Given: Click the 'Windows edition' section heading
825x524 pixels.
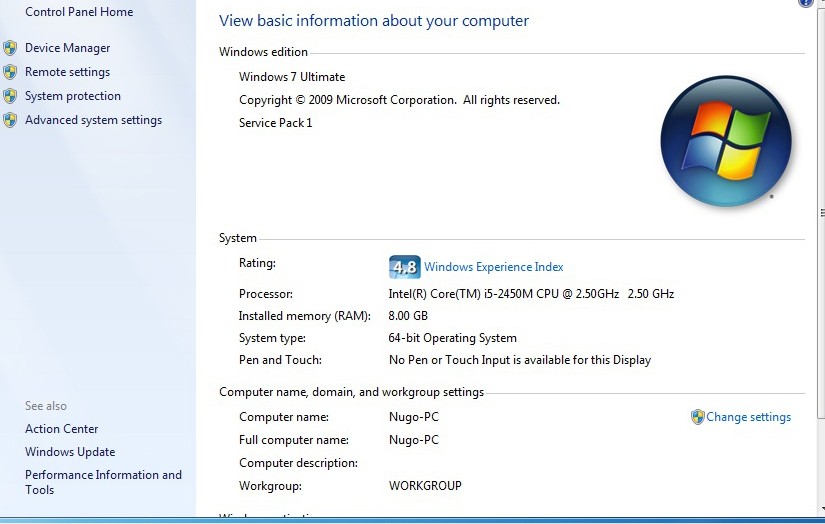Looking at the screenshot, I should [263, 52].
